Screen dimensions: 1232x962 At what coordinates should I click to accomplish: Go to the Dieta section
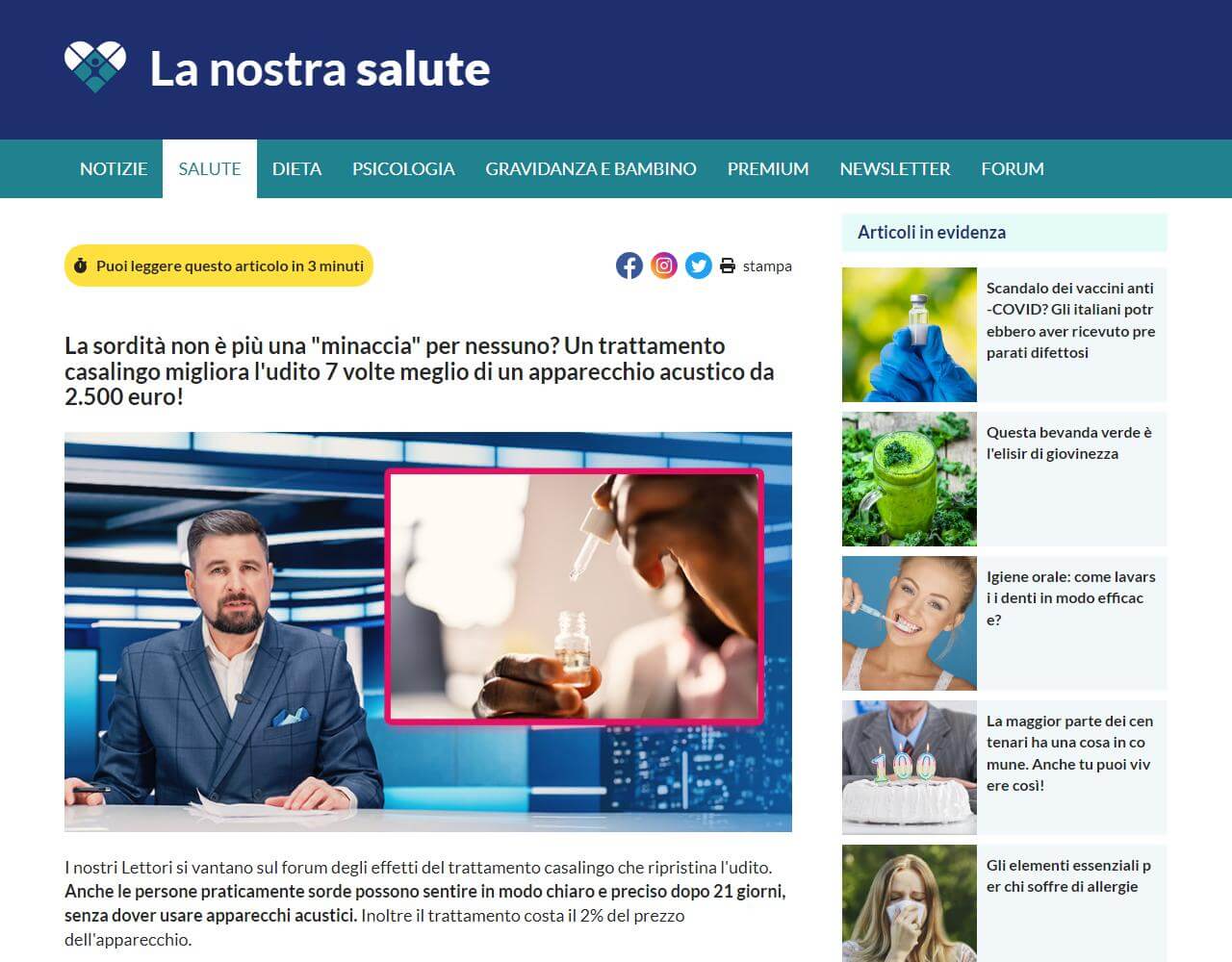296,168
